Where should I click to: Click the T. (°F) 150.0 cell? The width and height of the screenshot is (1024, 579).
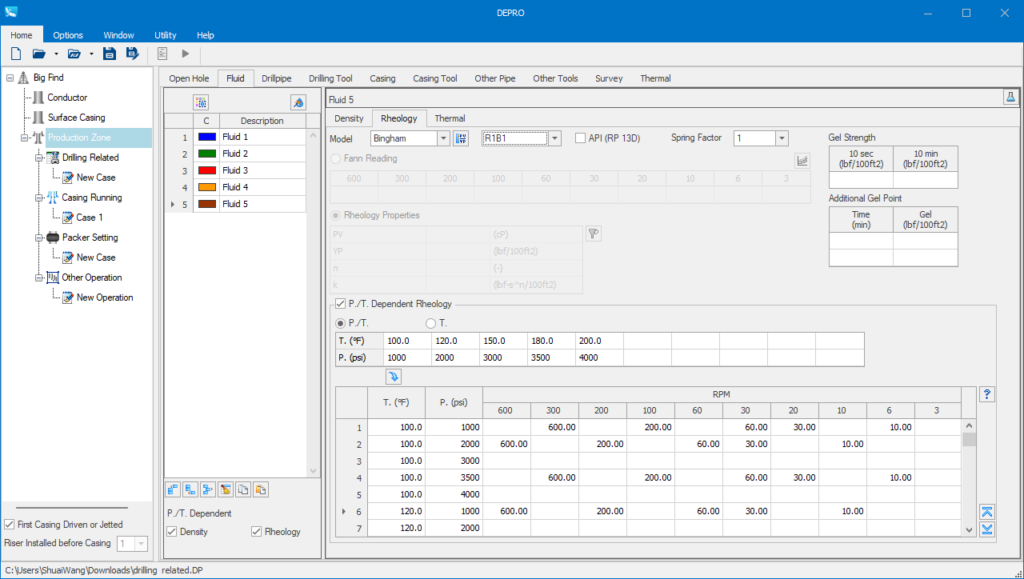point(503,341)
